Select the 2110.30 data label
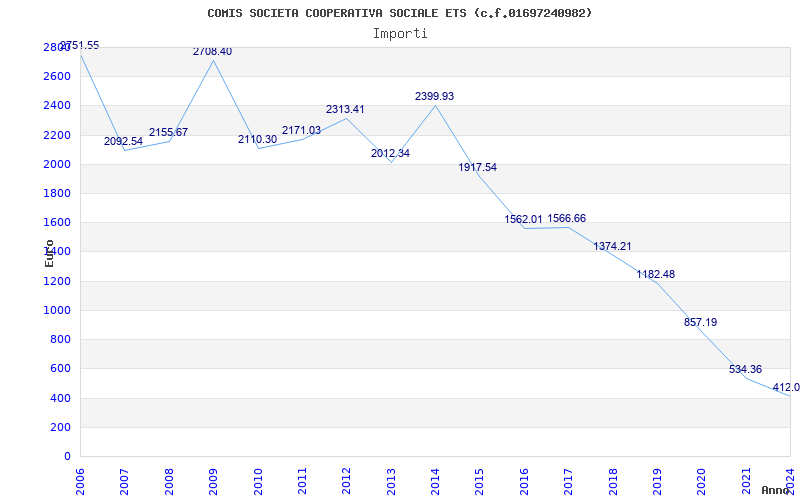Viewport: 800px width, 500px height. tap(257, 139)
